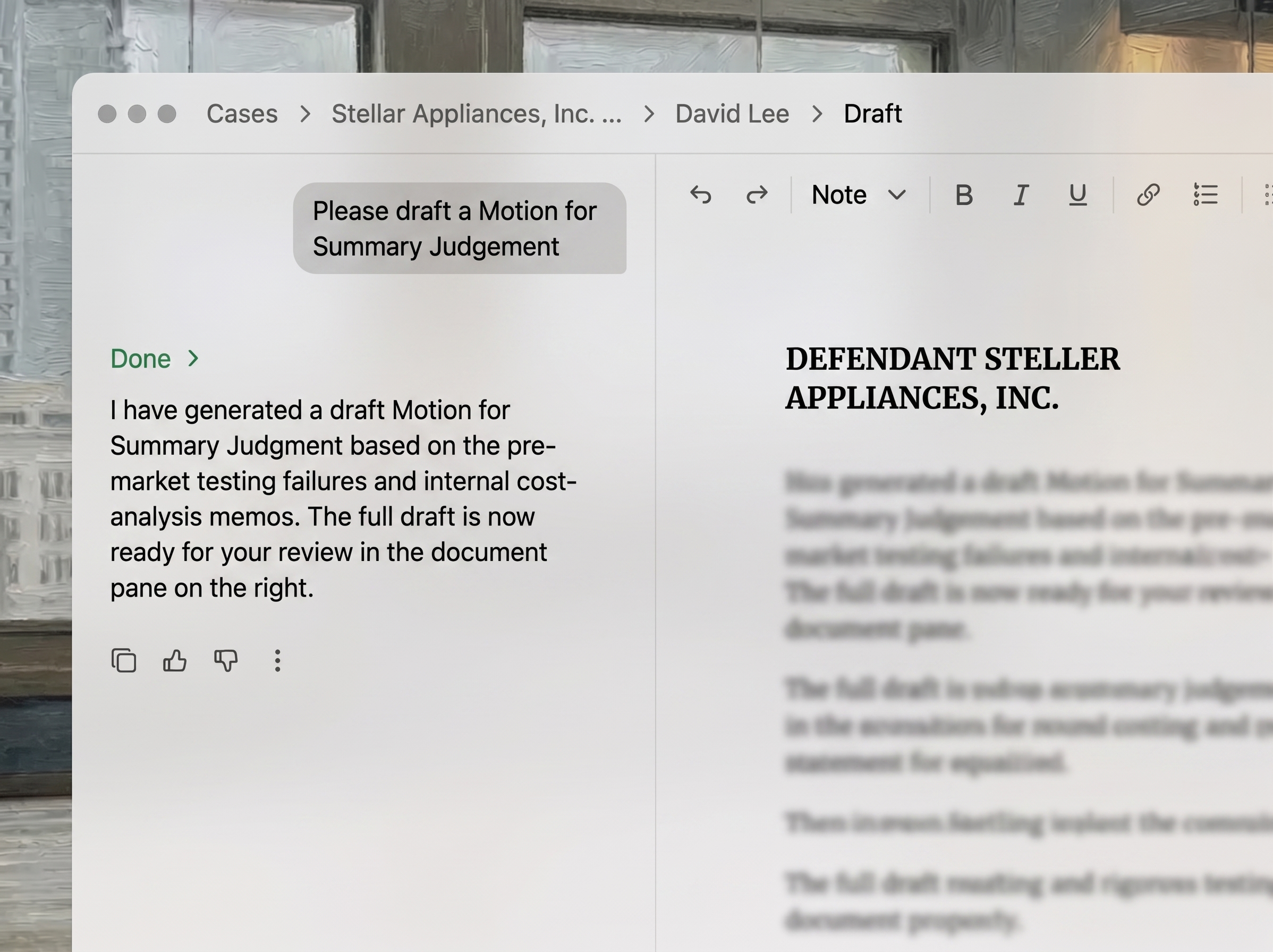Viewport: 1273px width, 952px height.
Task: Toggle bold formatting
Action: click(x=964, y=195)
